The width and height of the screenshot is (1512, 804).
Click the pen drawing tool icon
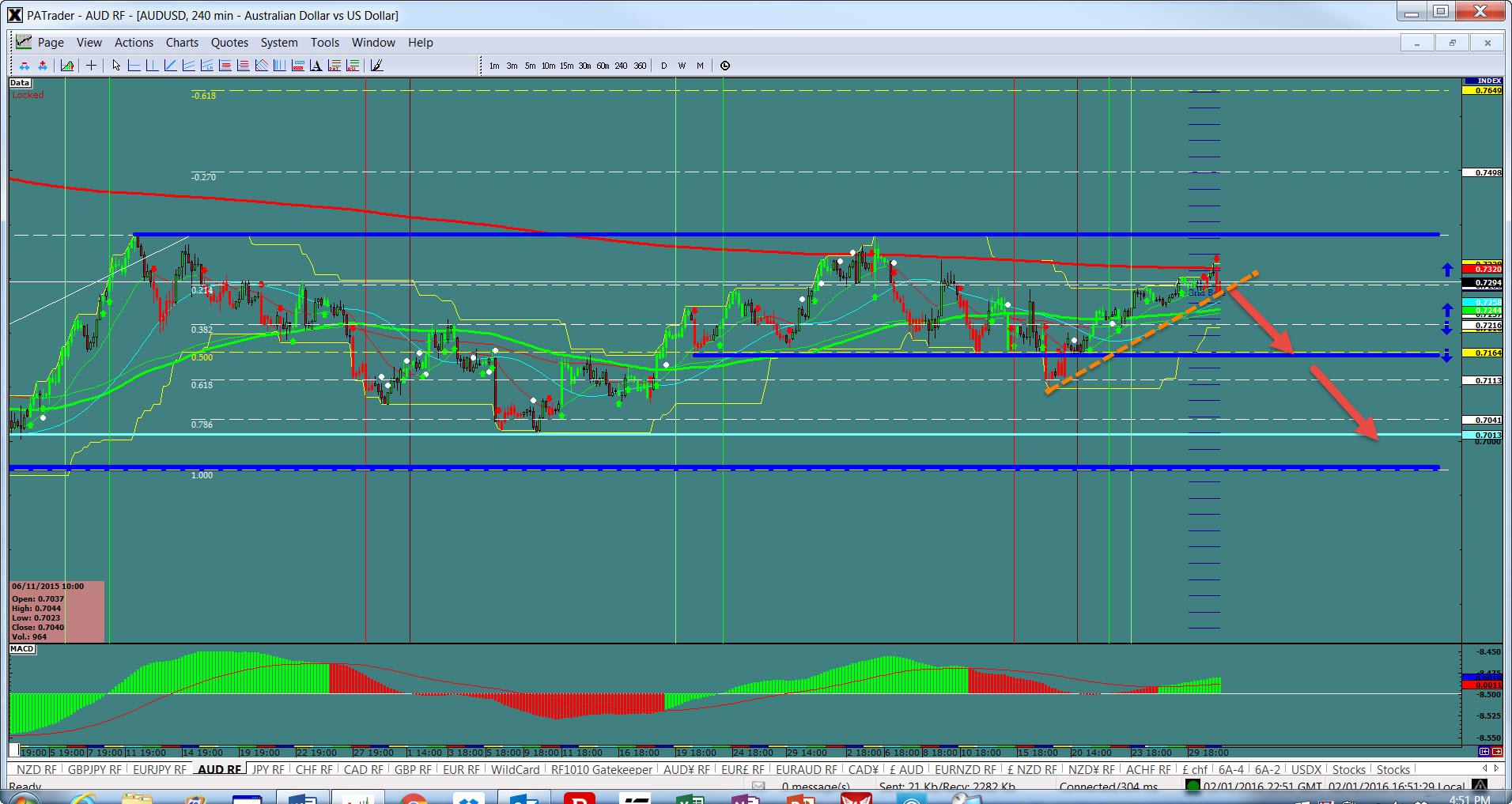[x=376, y=66]
